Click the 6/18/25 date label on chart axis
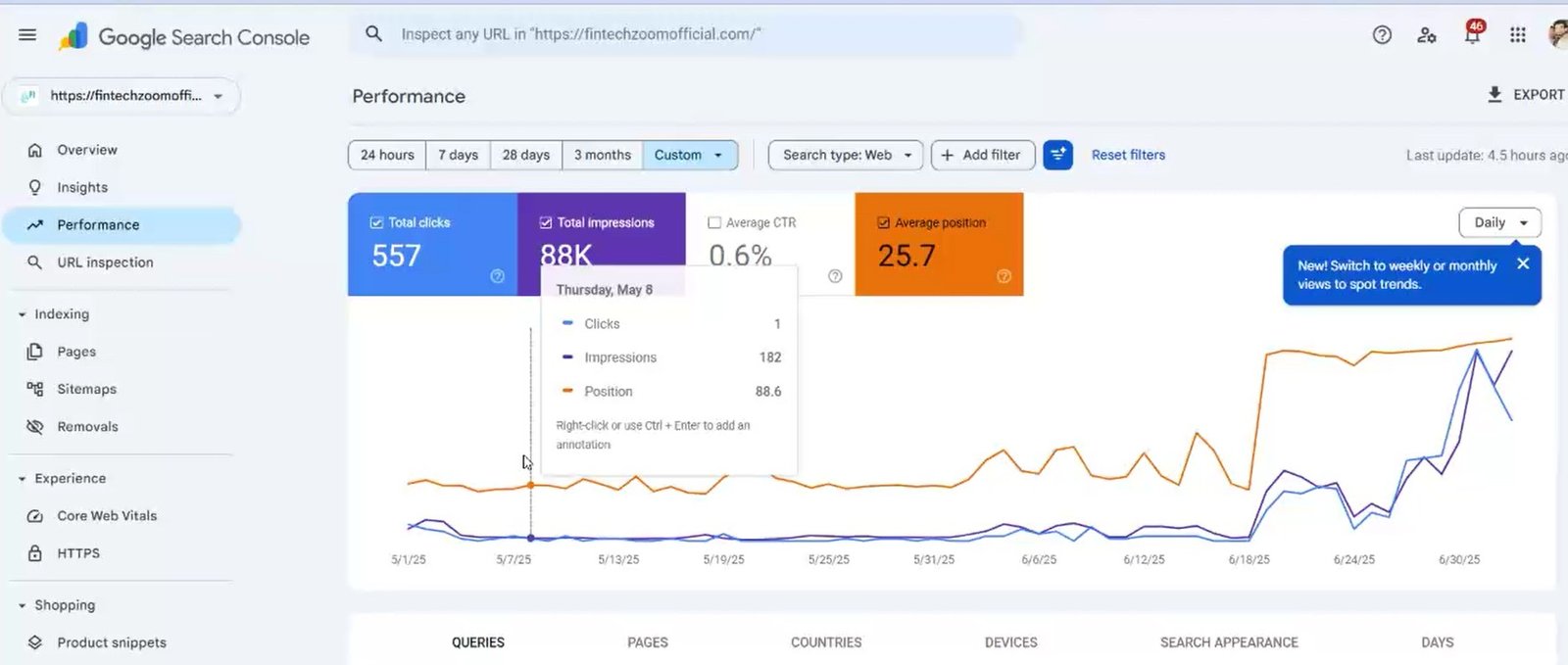 pyautogui.click(x=1249, y=560)
